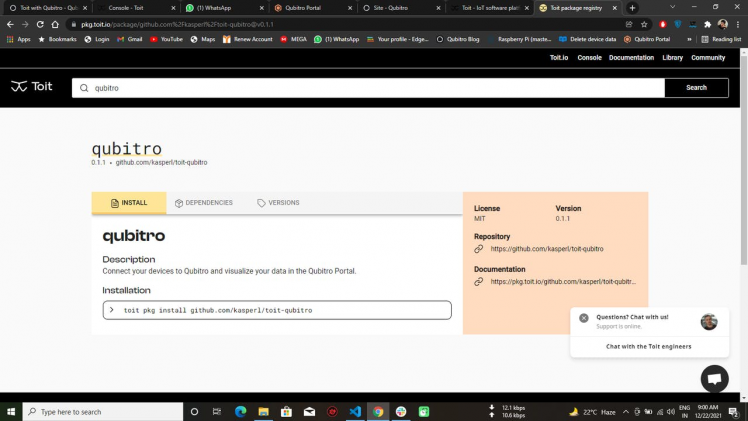Open a new tab with the plus button
Image resolution: width=748 pixels, height=421 pixels.
pyautogui.click(x=632, y=8)
